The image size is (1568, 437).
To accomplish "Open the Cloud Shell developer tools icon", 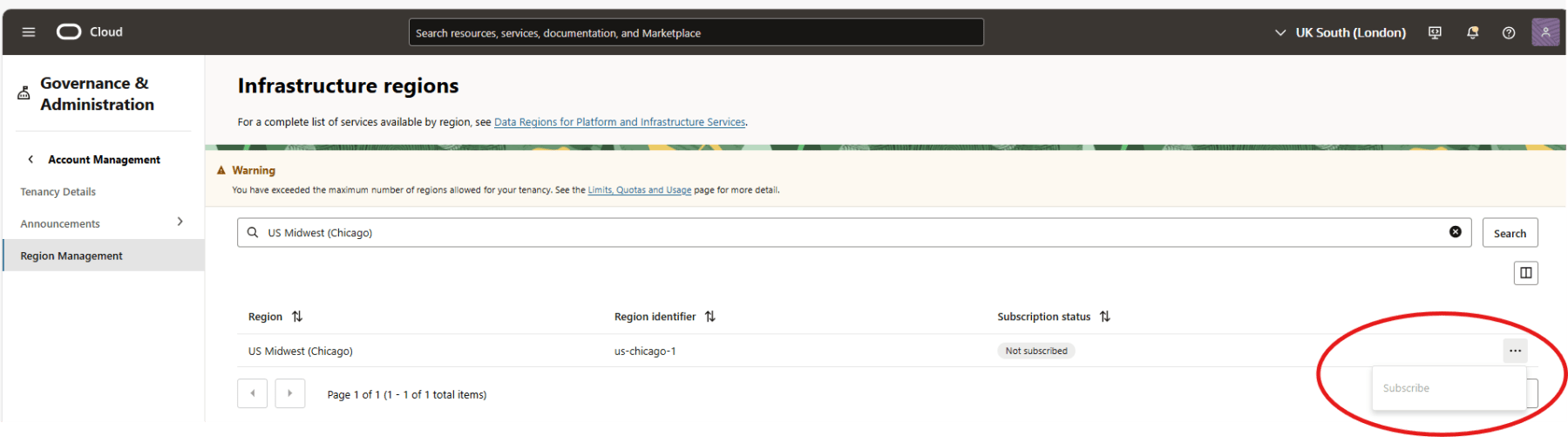I will 1435,32.
